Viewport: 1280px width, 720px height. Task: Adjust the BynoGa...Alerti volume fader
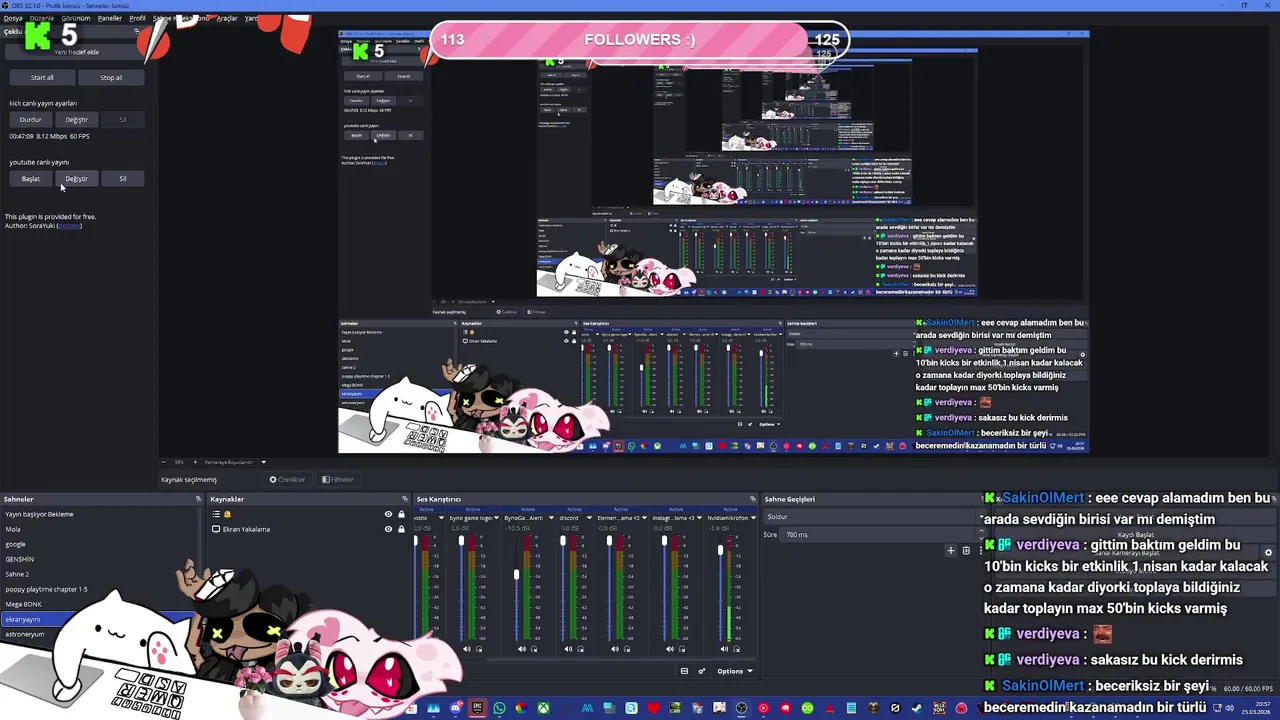click(x=517, y=574)
